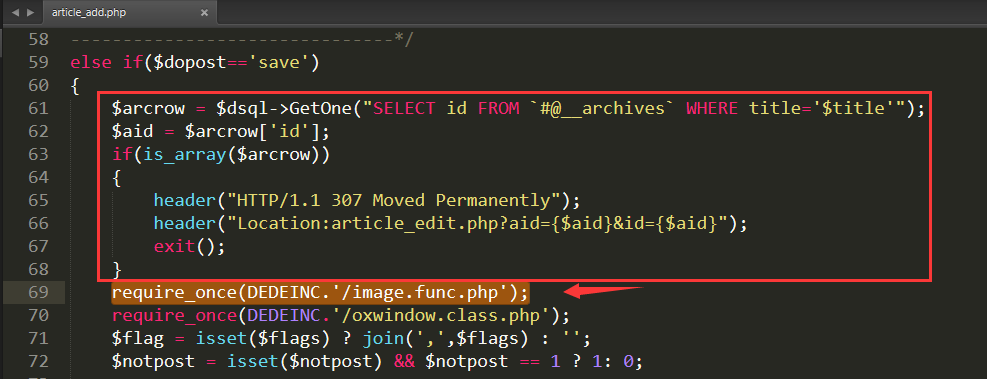Click line number 69 in the gutter

pyautogui.click(x=38, y=292)
